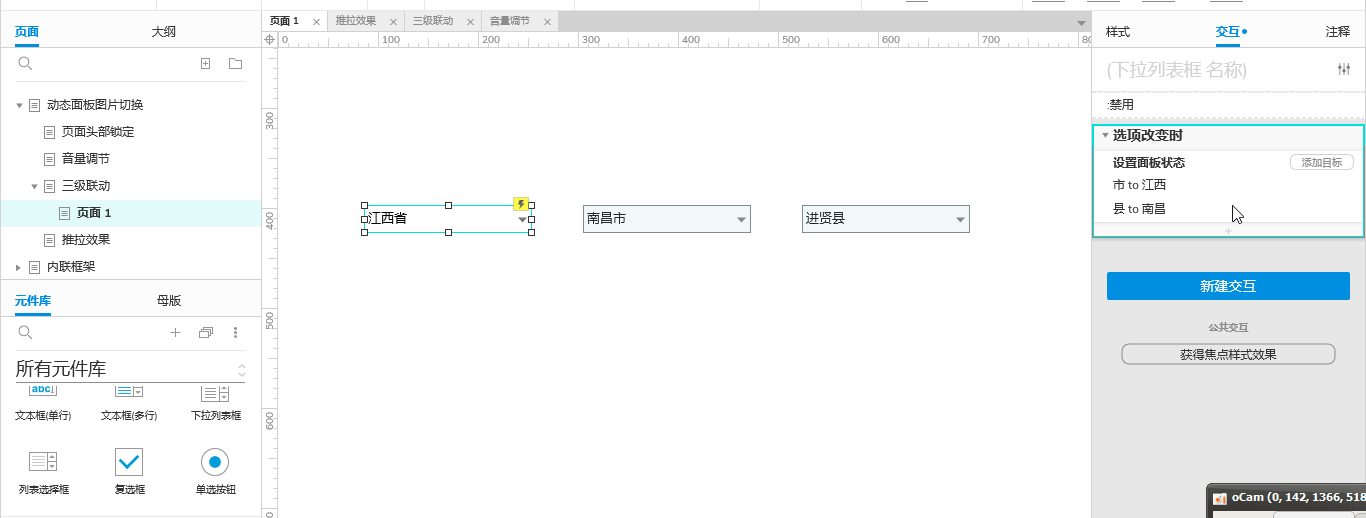Activate the 推拉效果 canvas tab

(x=356, y=21)
